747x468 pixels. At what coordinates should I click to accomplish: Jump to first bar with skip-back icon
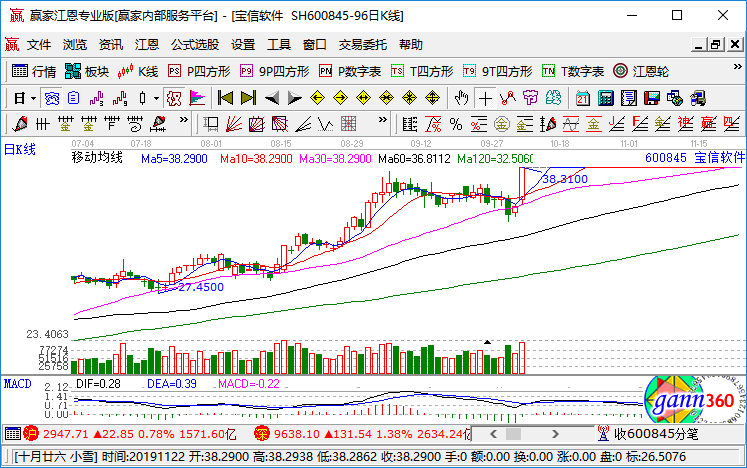(x=225, y=99)
